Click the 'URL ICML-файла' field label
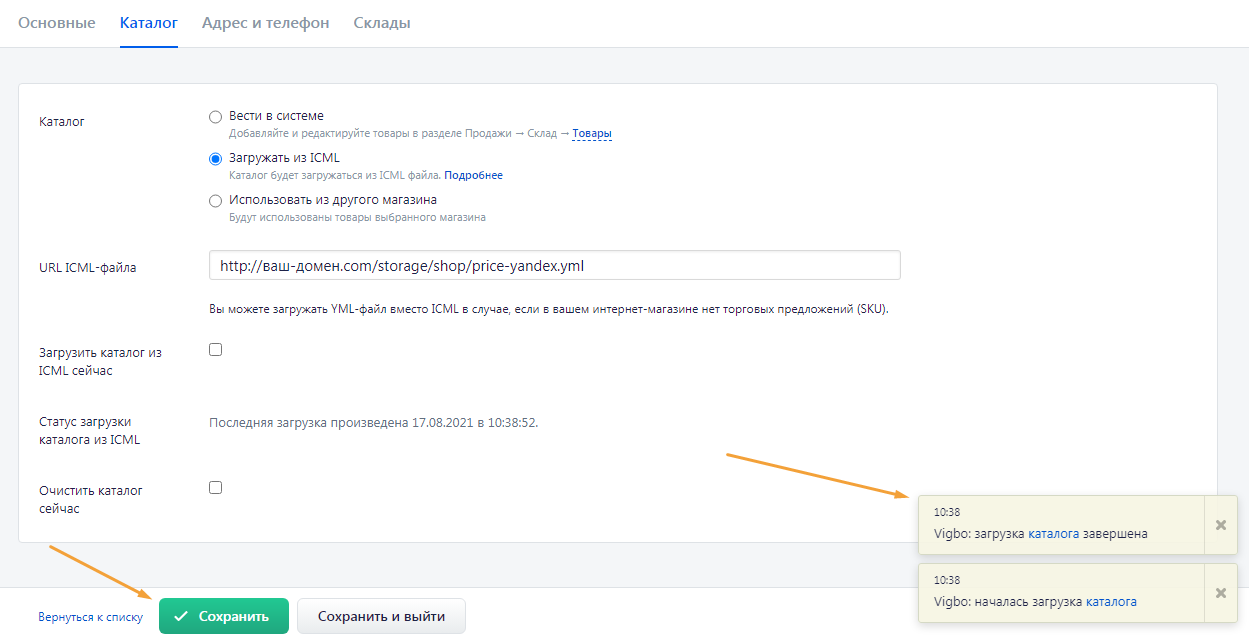This screenshot has height=641, width=1249. 88,267
